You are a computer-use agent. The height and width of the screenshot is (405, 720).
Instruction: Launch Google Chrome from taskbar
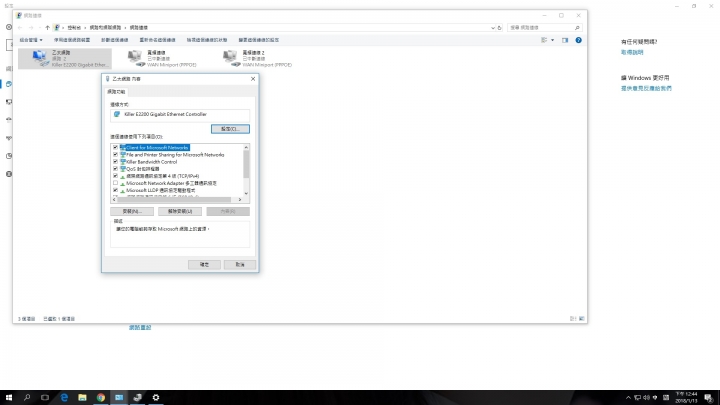click(101, 397)
